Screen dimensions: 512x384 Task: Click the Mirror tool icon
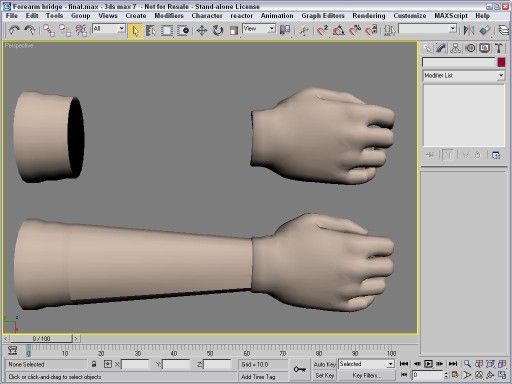[468, 31]
